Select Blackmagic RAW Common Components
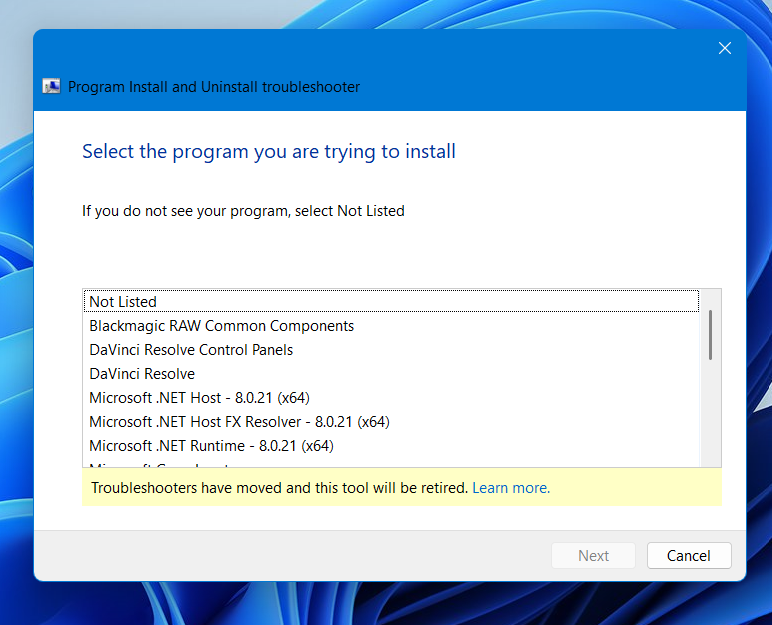Image resolution: width=772 pixels, height=625 pixels. coord(391,326)
